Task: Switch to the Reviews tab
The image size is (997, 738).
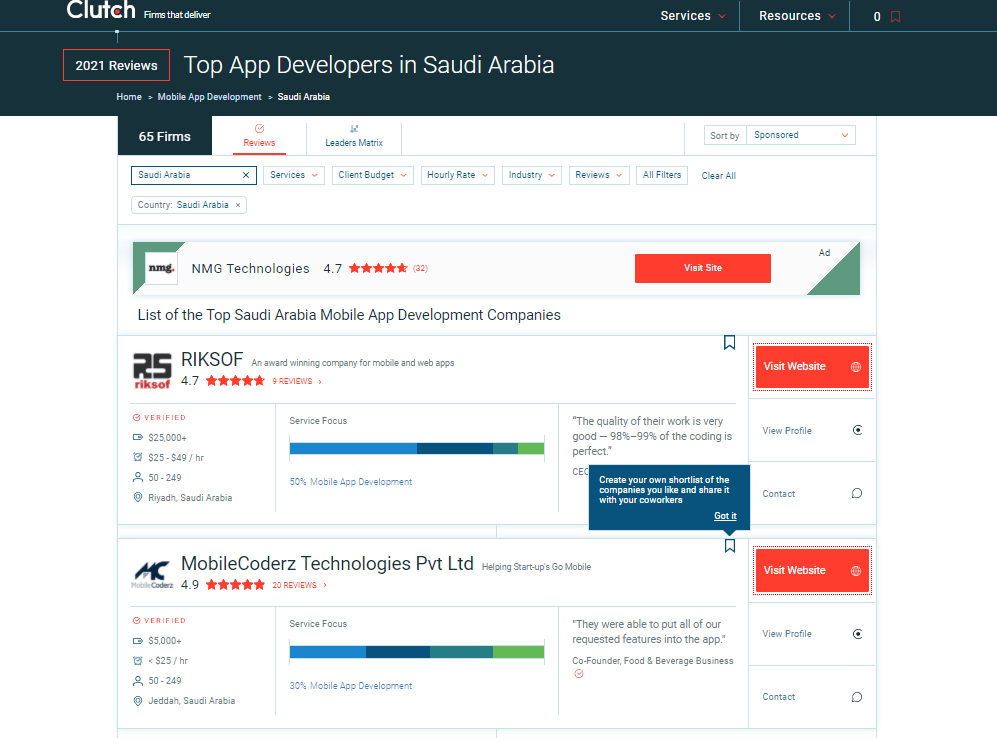Action: click(x=259, y=135)
